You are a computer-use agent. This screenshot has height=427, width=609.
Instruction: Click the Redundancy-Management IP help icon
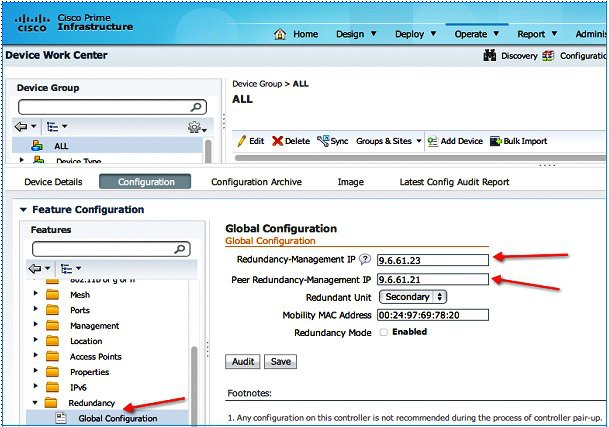365,259
